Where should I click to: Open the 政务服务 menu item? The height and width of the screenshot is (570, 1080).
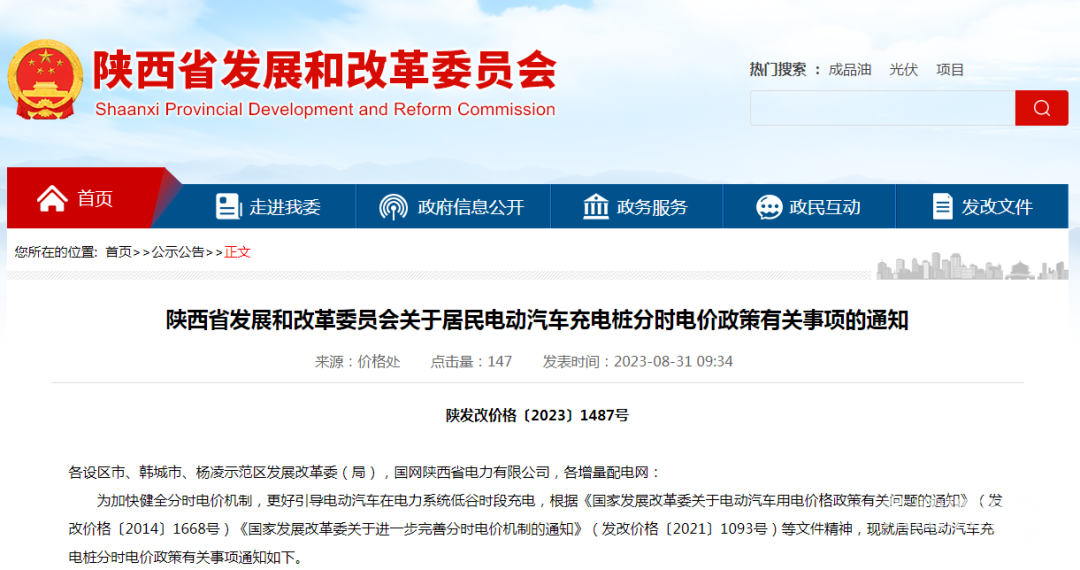click(x=636, y=207)
